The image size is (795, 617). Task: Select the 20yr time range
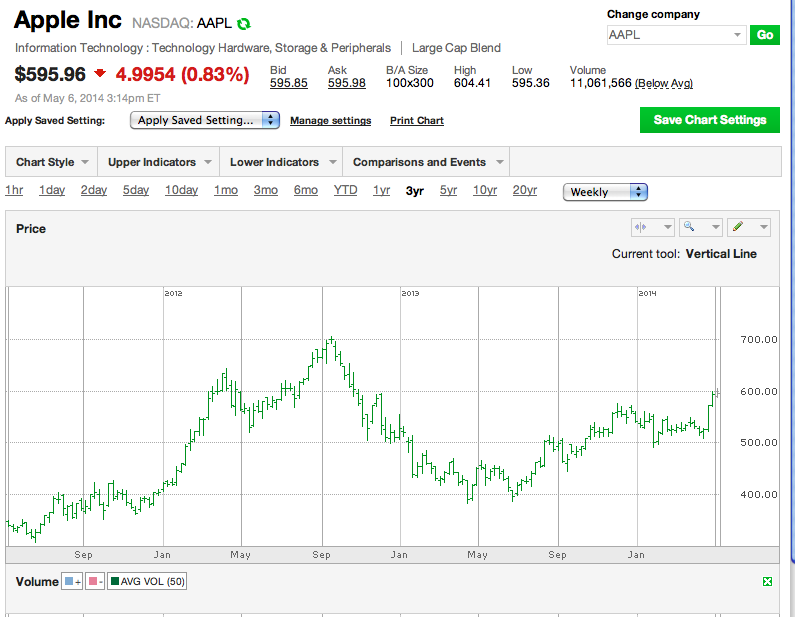pyautogui.click(x=525, y=190)
